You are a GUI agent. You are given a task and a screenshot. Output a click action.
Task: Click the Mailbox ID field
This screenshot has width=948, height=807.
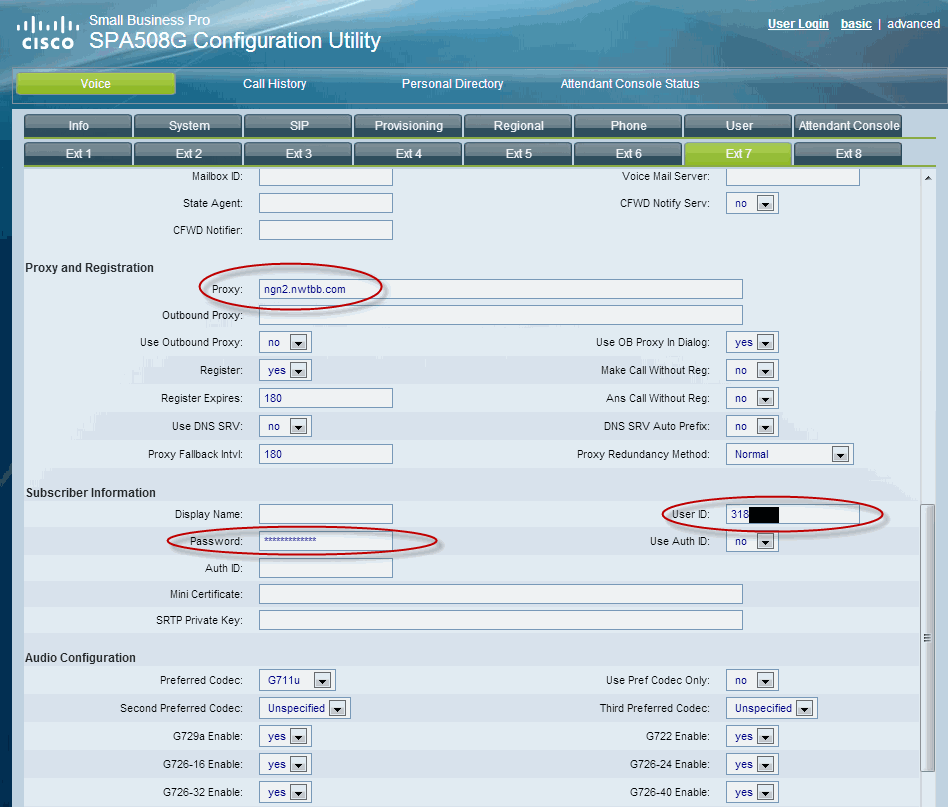[326, 177]
